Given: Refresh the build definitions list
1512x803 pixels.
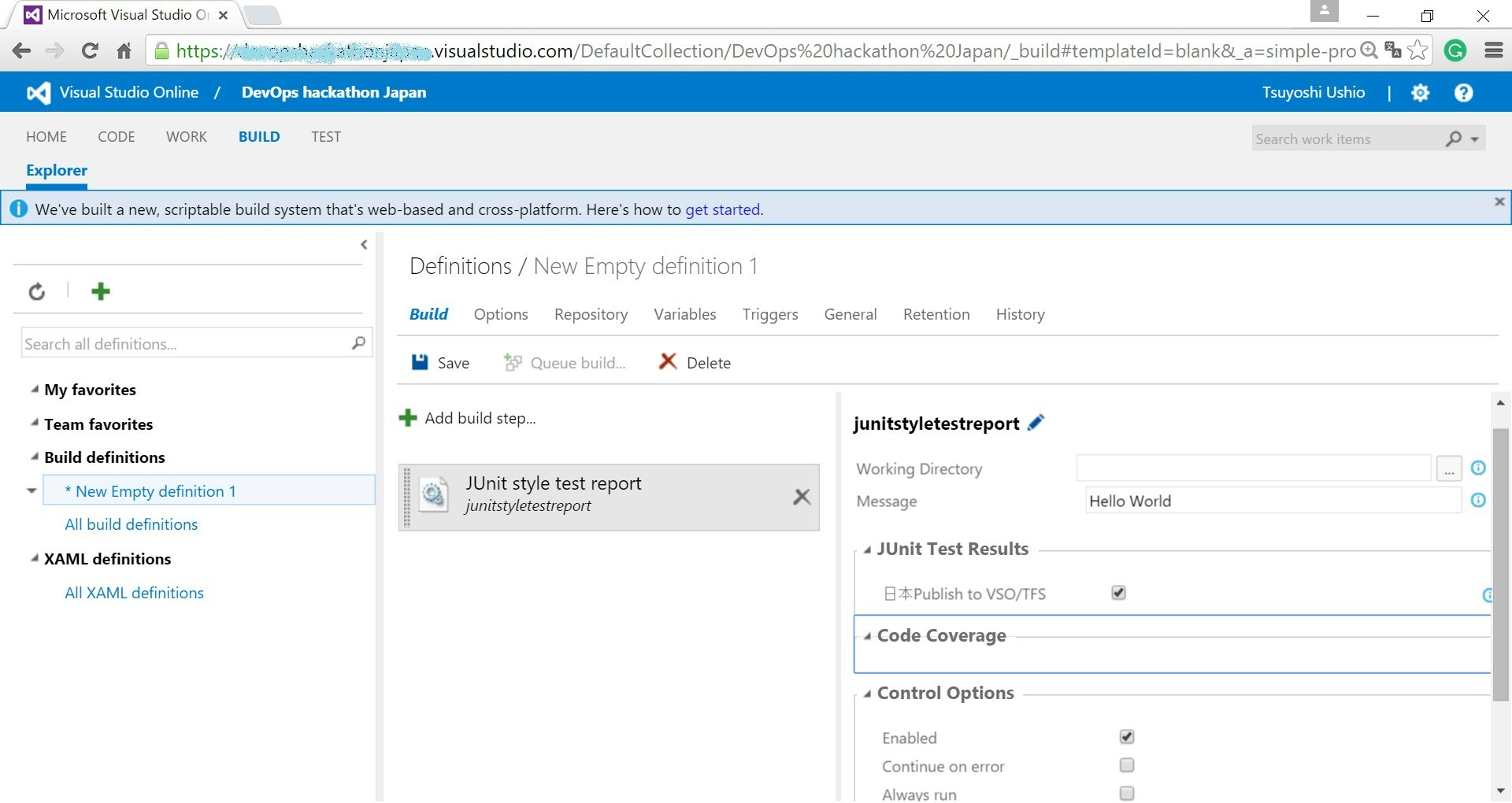Looking at the screenshot, I should pyautogui.click(x=37, y=292).
